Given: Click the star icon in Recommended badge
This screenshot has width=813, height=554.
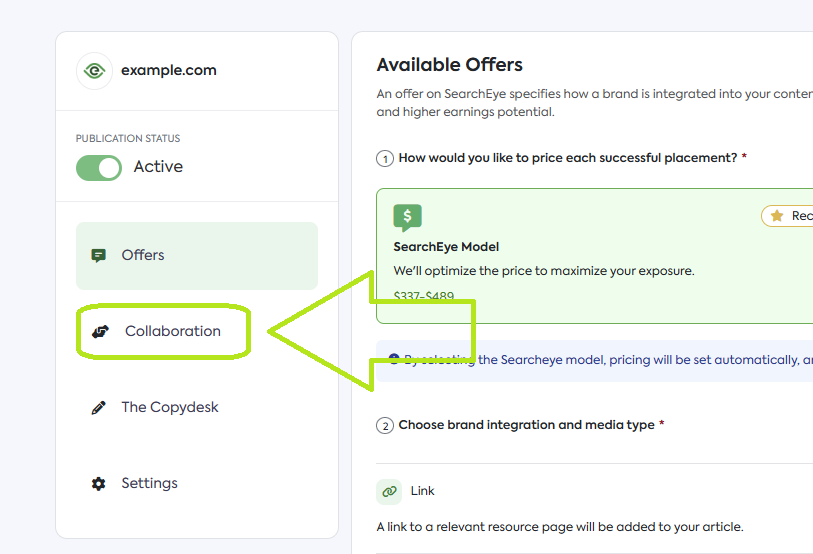Looking at the screenshot, I should 777,216.
